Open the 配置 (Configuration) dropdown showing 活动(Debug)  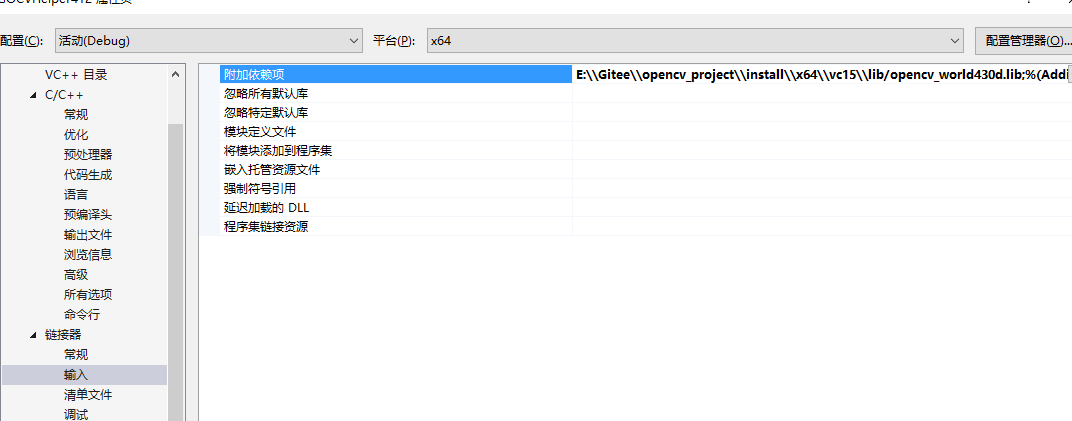coord(209,41)
